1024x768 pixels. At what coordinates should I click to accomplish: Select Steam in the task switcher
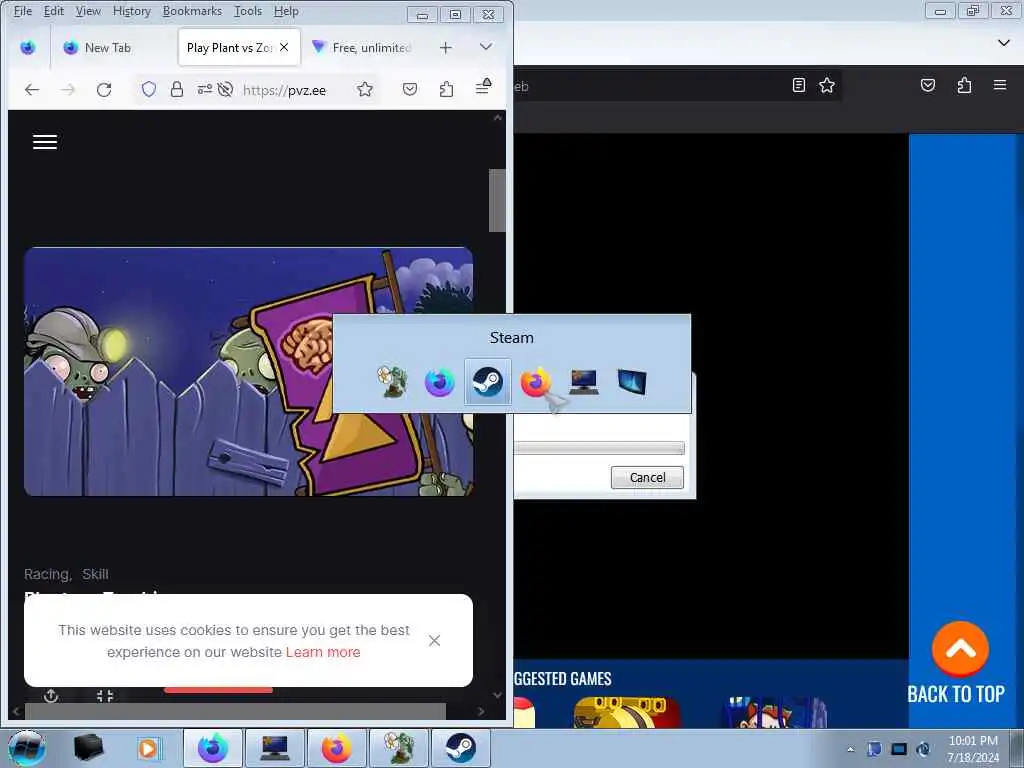pos(488,381)
